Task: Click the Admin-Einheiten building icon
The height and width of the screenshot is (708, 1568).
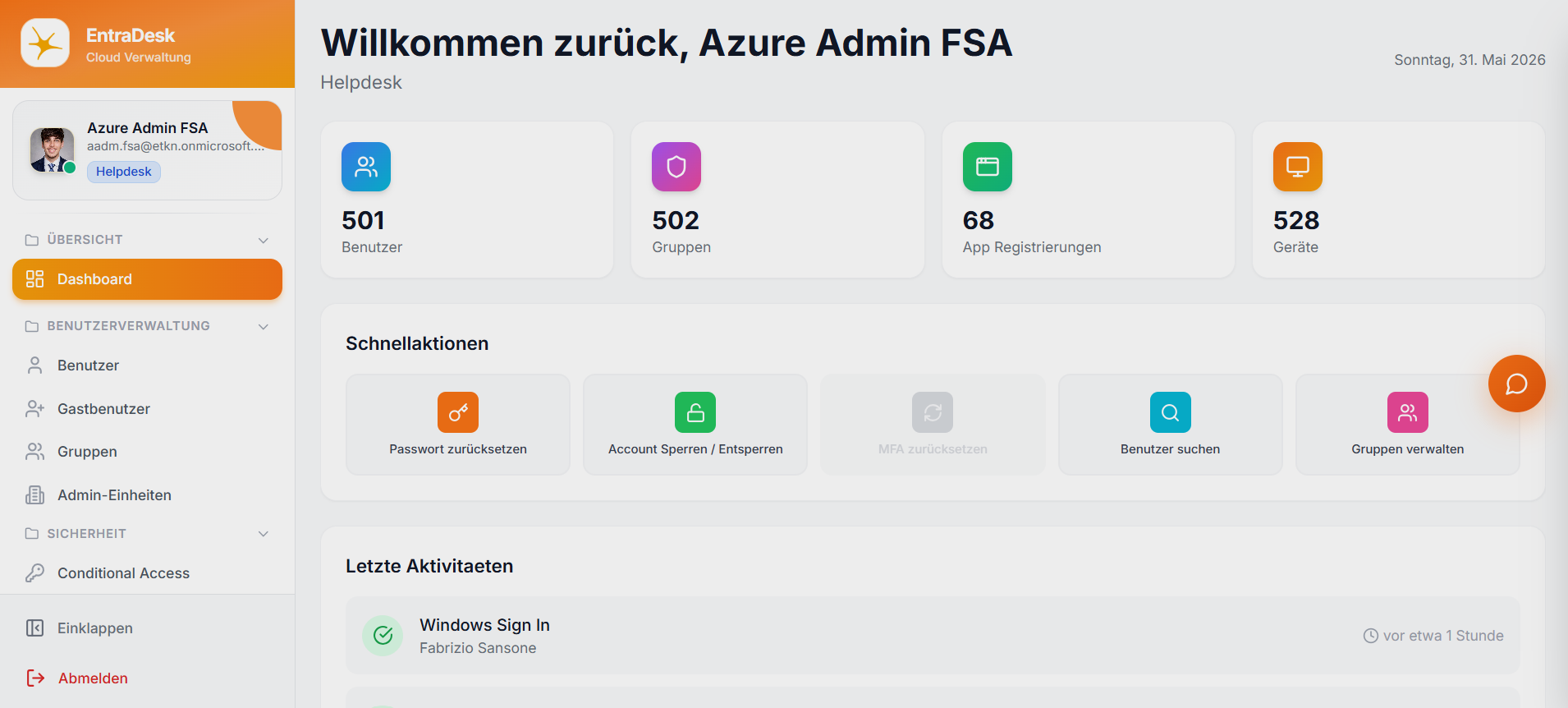Action: [x=34, y=495]
